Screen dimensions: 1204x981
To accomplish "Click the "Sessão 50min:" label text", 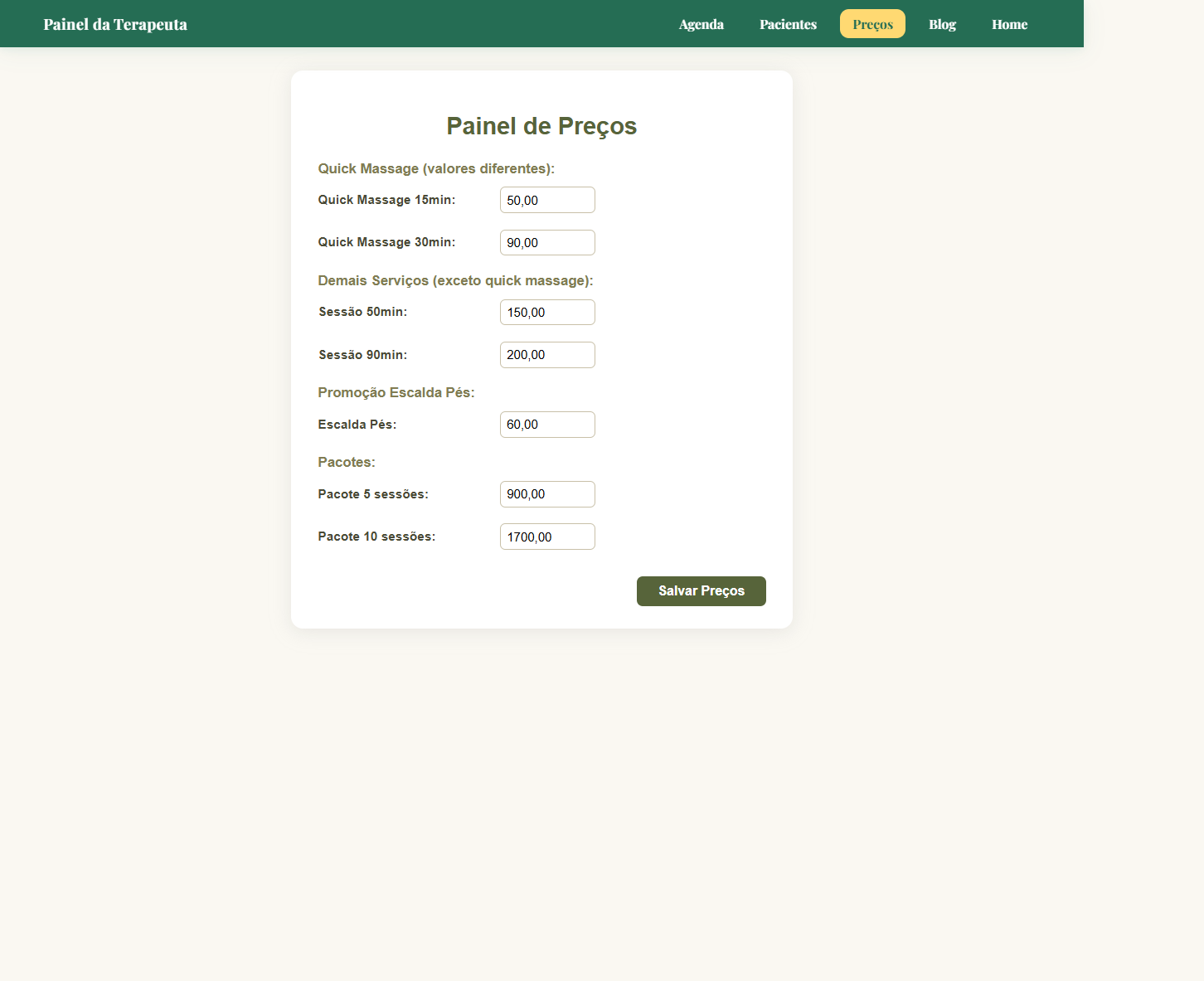I will (363, 312).
